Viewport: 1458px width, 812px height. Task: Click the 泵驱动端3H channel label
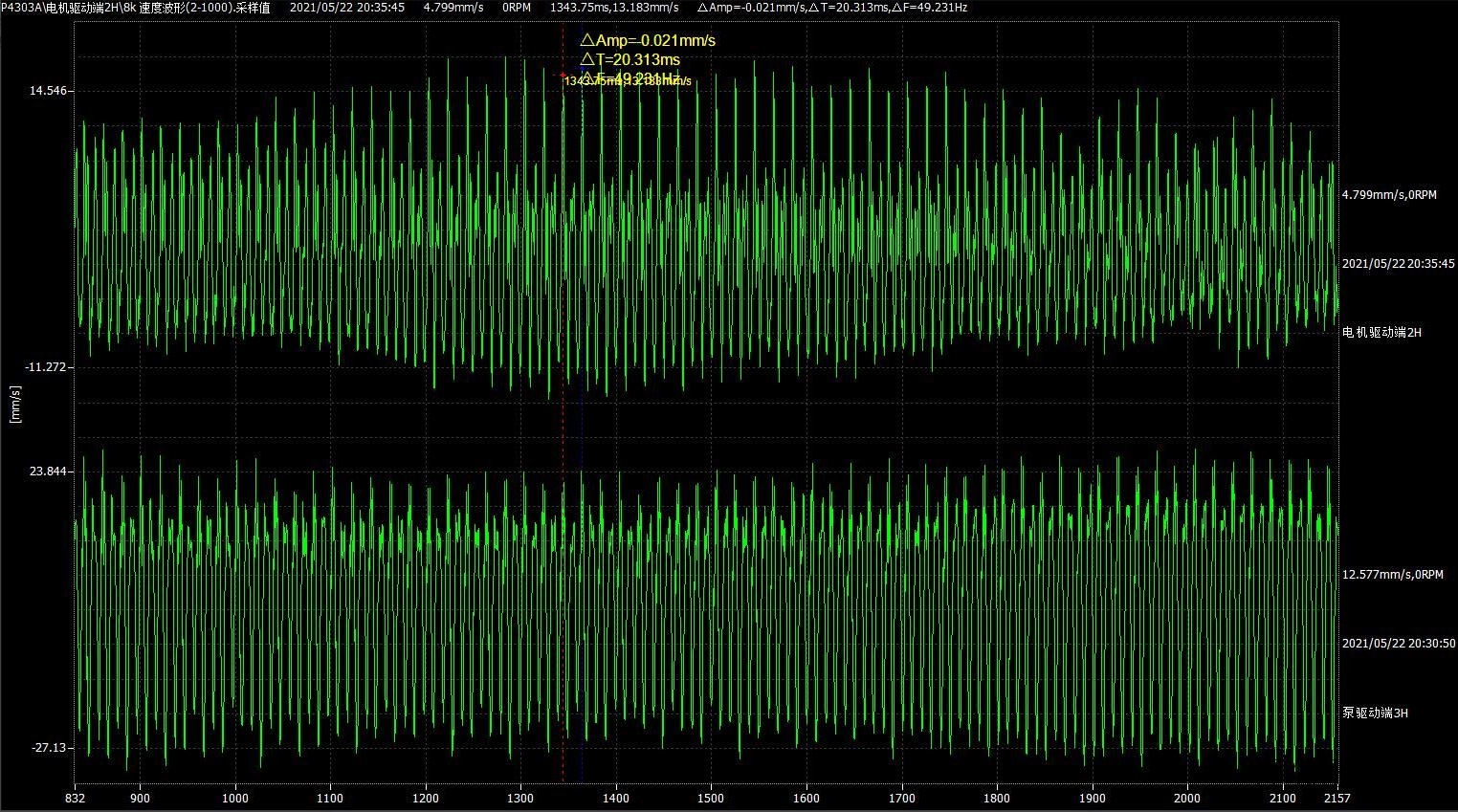pyautogui.click(x=1375, y=713)
